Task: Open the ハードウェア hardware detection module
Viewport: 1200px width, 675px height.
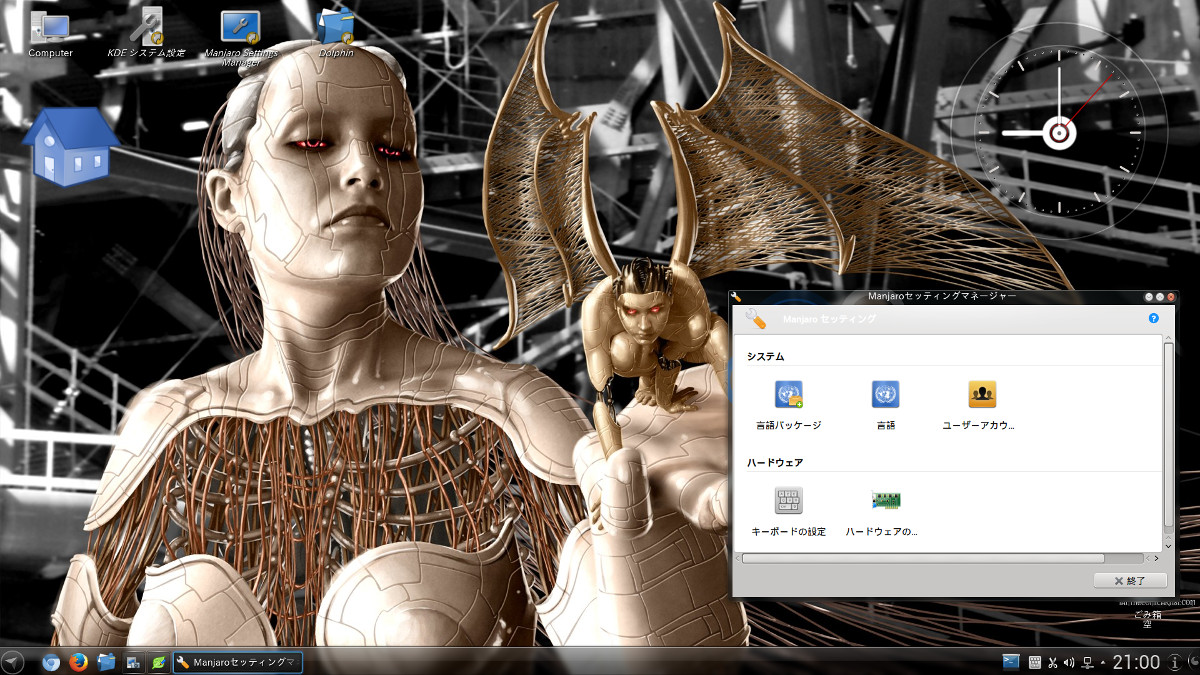Action: pyautogui.click(x=884, y=511)
